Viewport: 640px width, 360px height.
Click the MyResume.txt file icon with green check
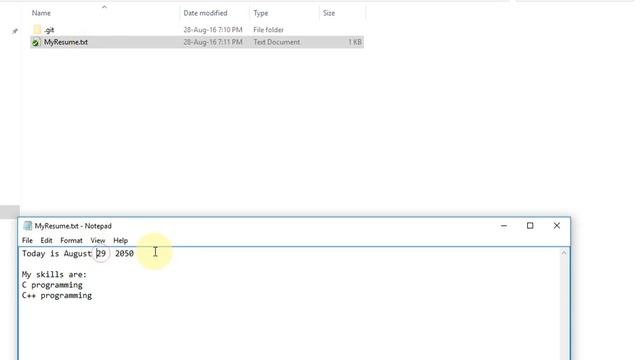(x=36, y=42)
